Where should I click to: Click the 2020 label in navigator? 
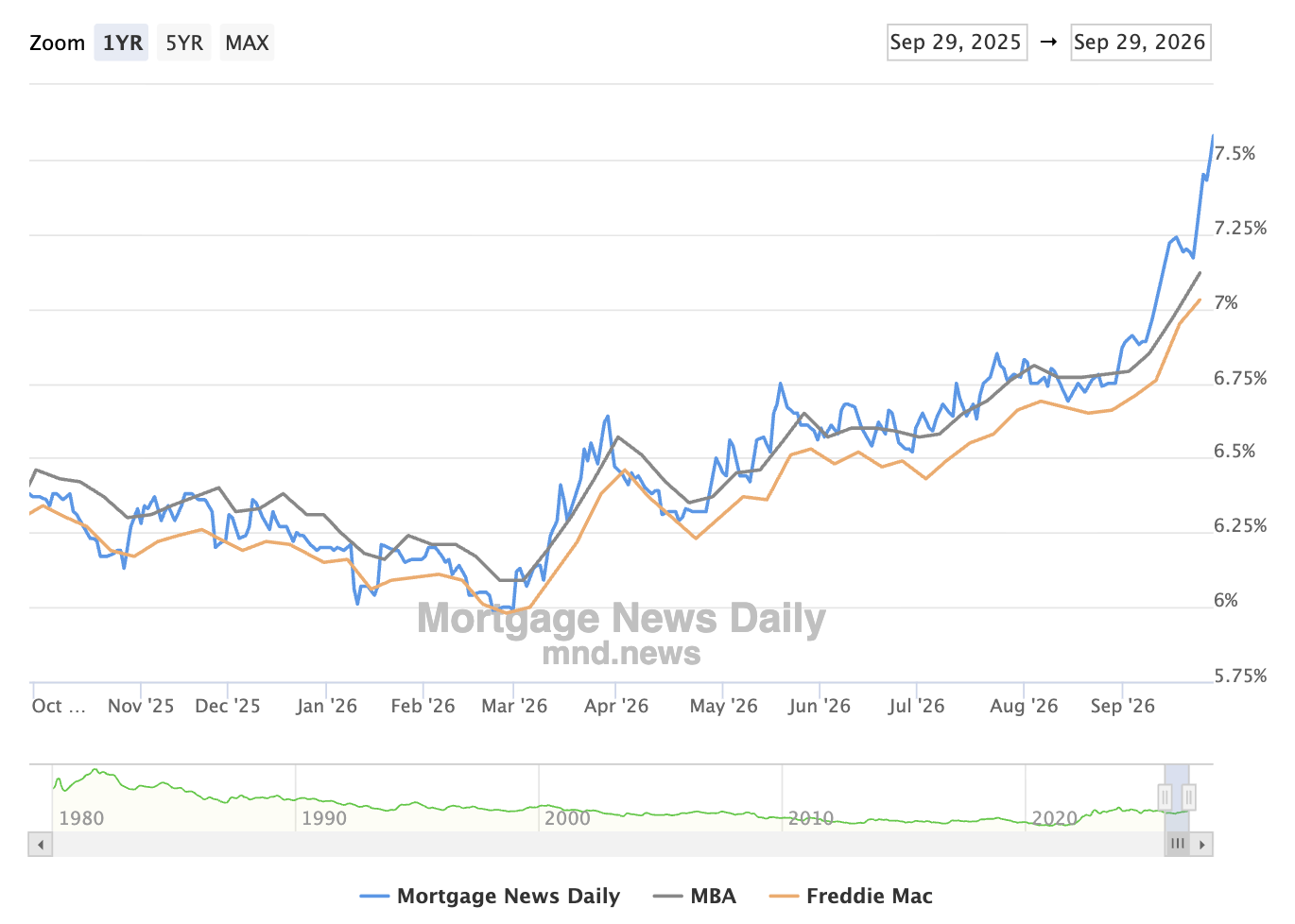pos(1054,818)
